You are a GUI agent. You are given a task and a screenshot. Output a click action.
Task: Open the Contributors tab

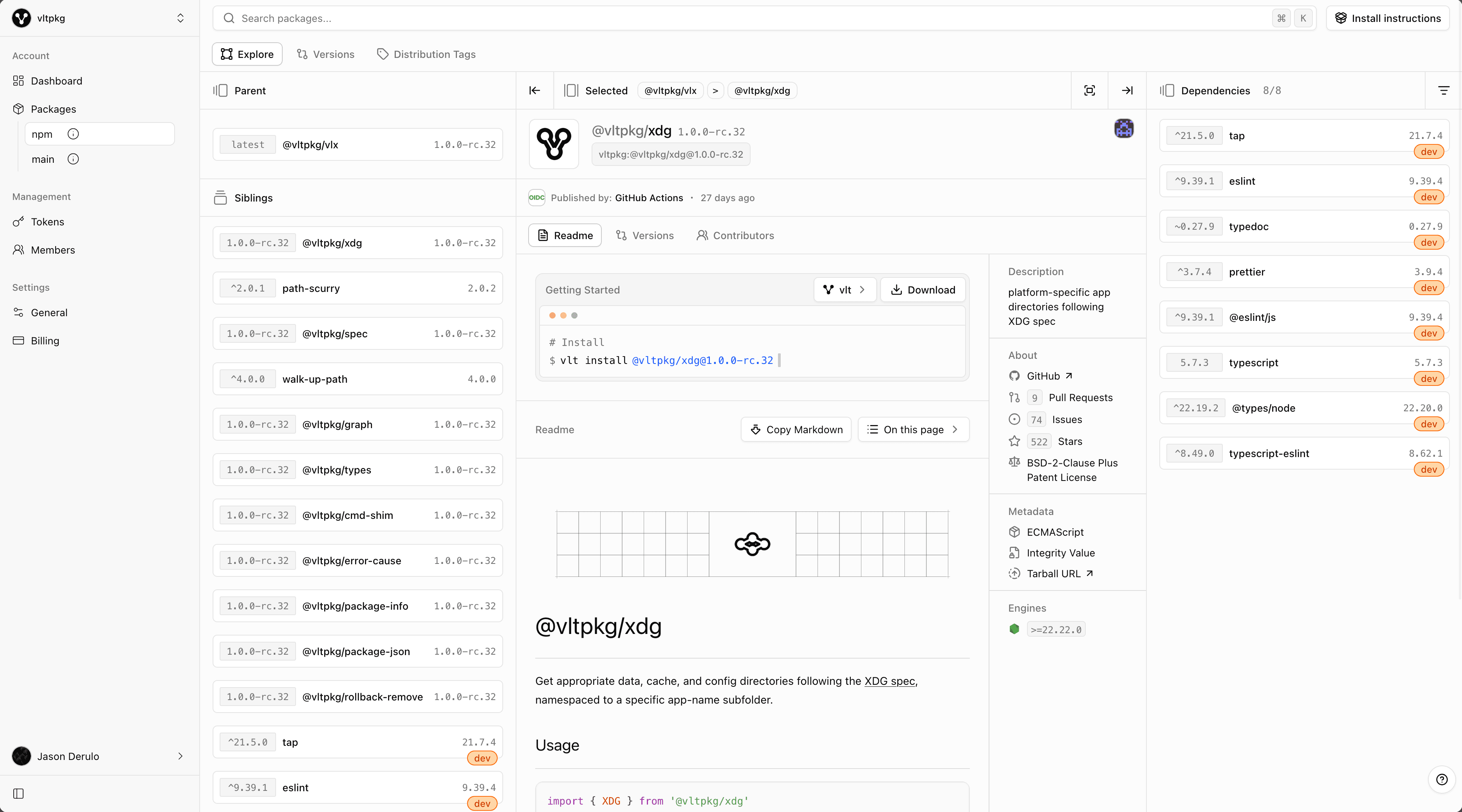click(735, 235)
